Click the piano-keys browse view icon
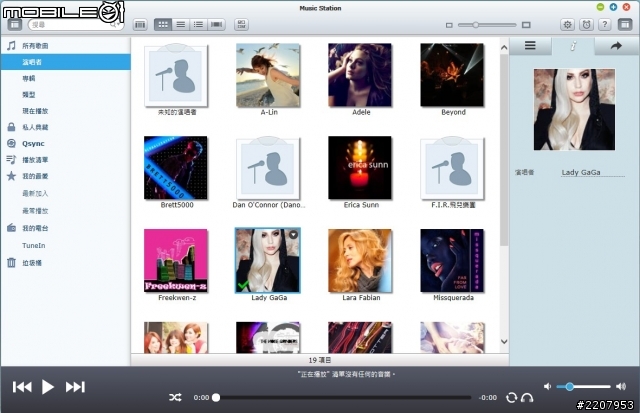The height and width of the screenshot is (413, 640). pyautogui.click(x=140, y=25)
